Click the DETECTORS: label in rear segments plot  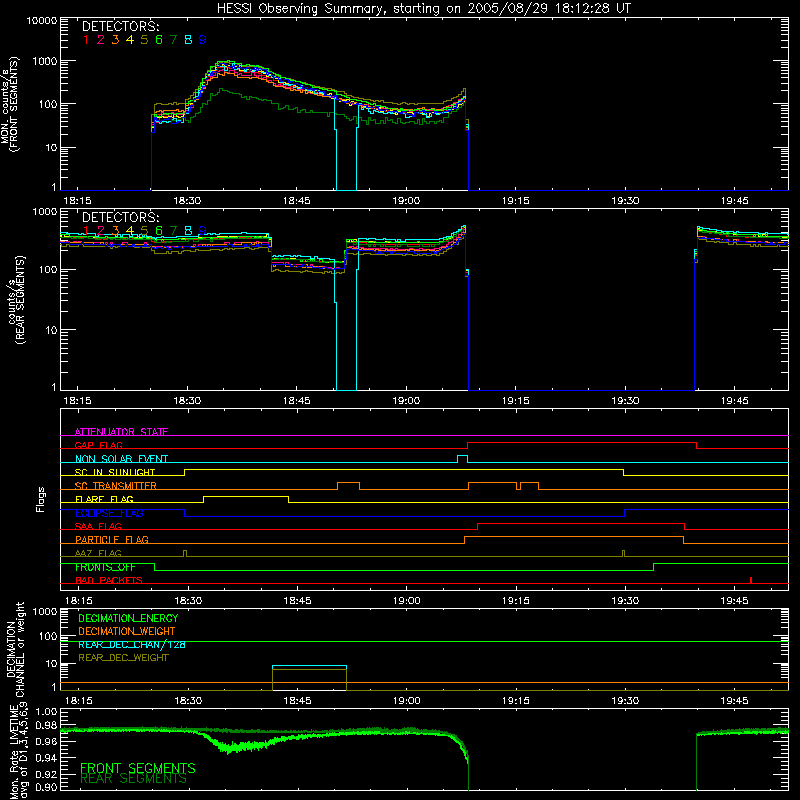[120, 218]
